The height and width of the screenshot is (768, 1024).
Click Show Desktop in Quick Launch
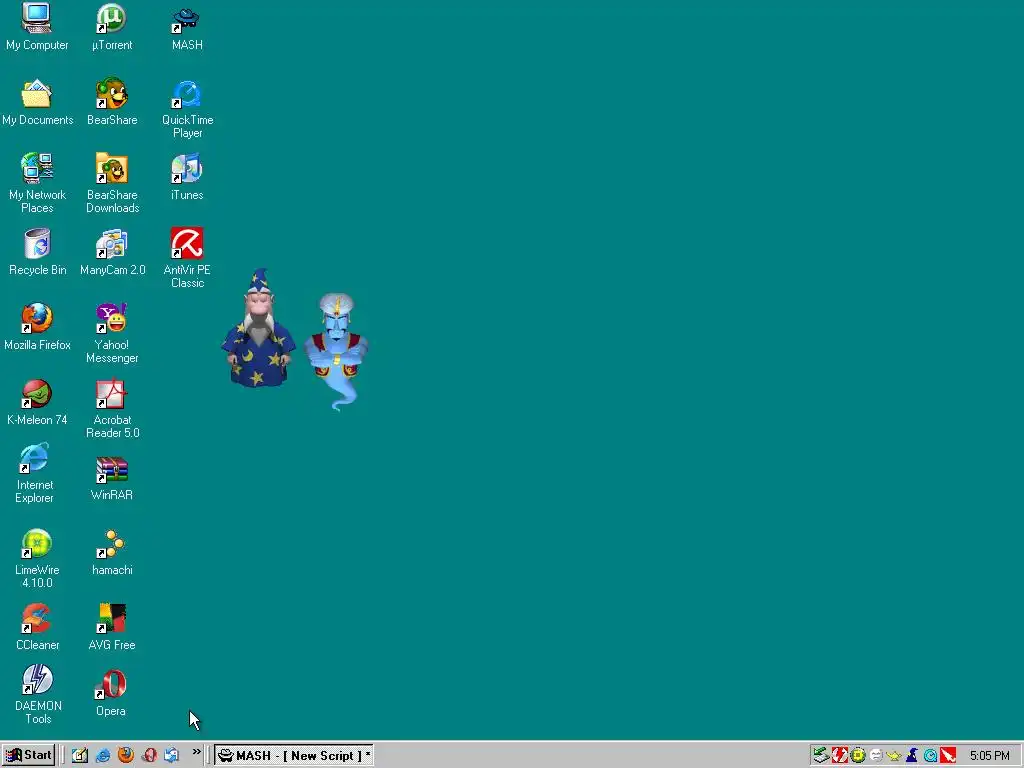80,756
